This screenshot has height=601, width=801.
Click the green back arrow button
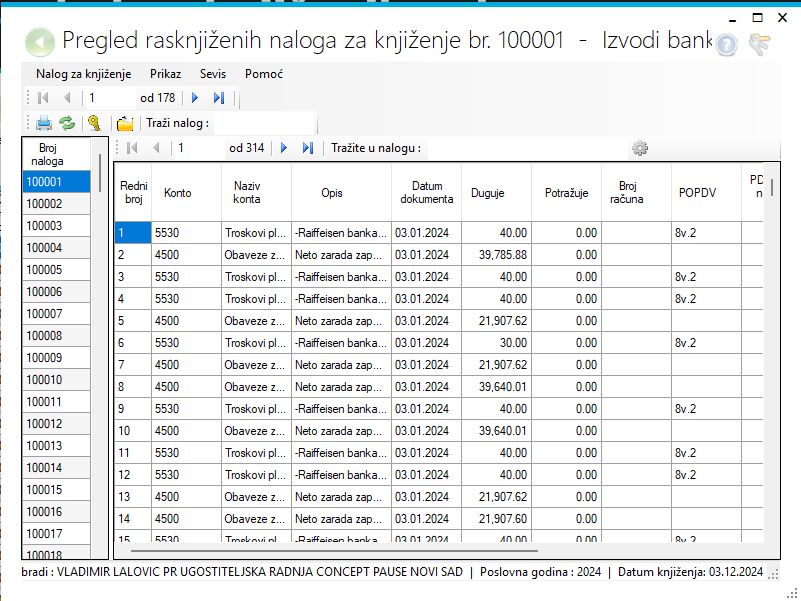point(40,42)
